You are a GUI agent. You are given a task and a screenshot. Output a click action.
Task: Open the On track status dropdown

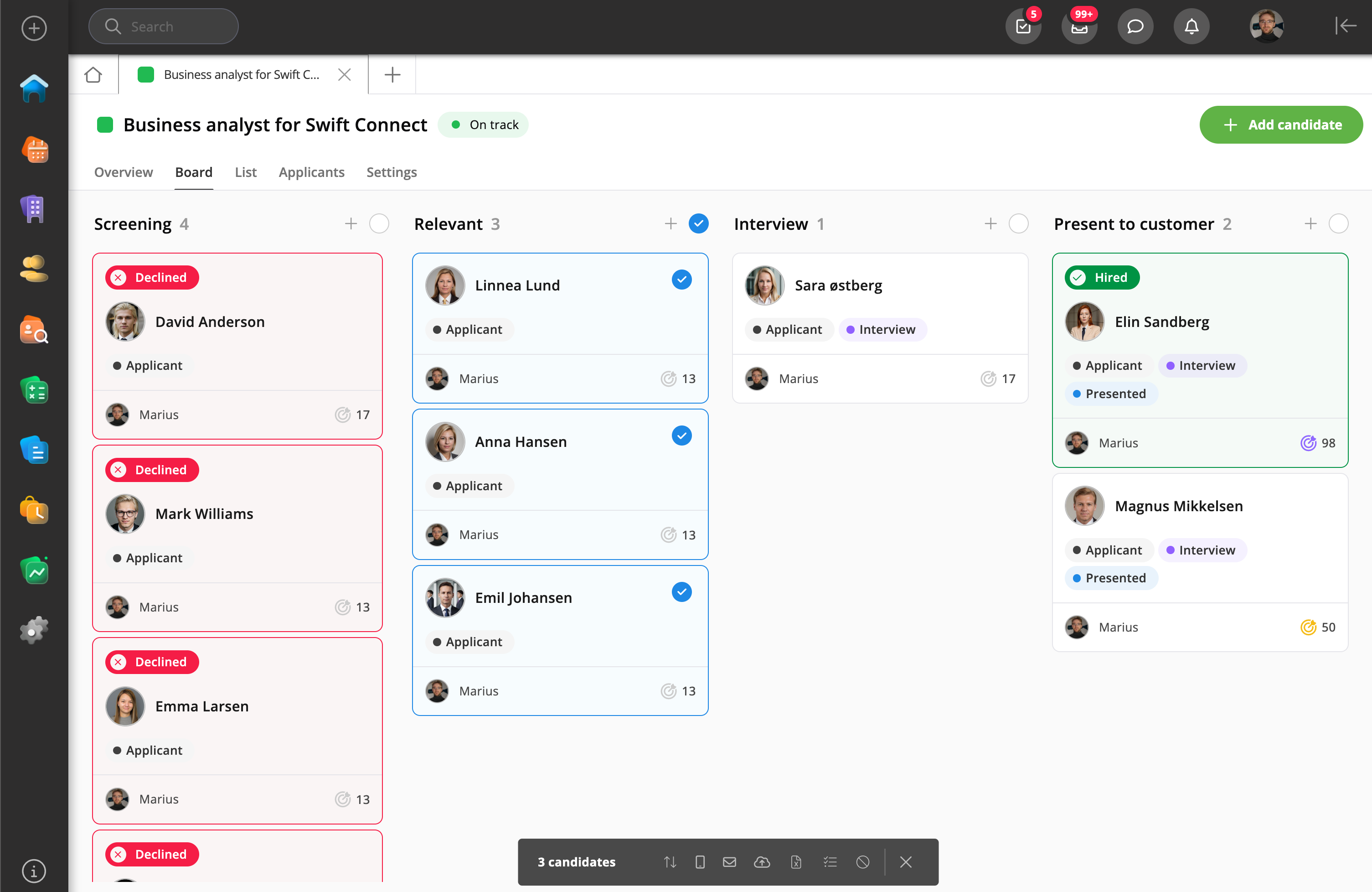point(483,124)
